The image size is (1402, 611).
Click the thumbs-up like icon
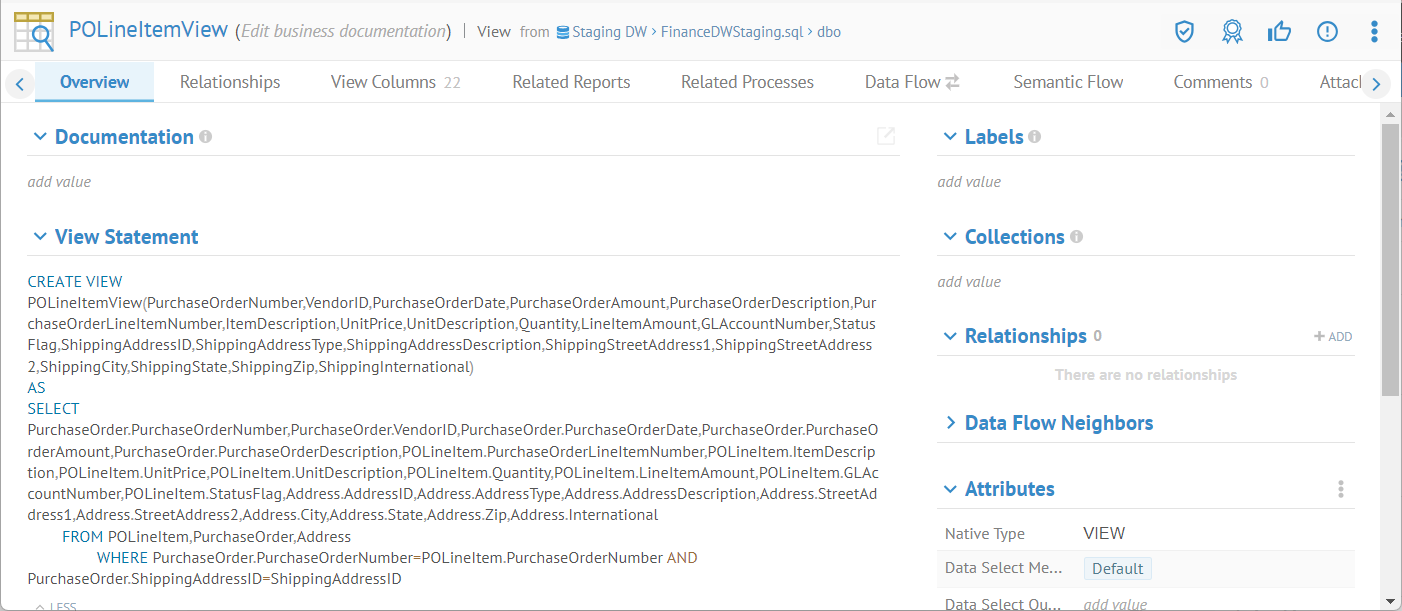click(1279, 32)
